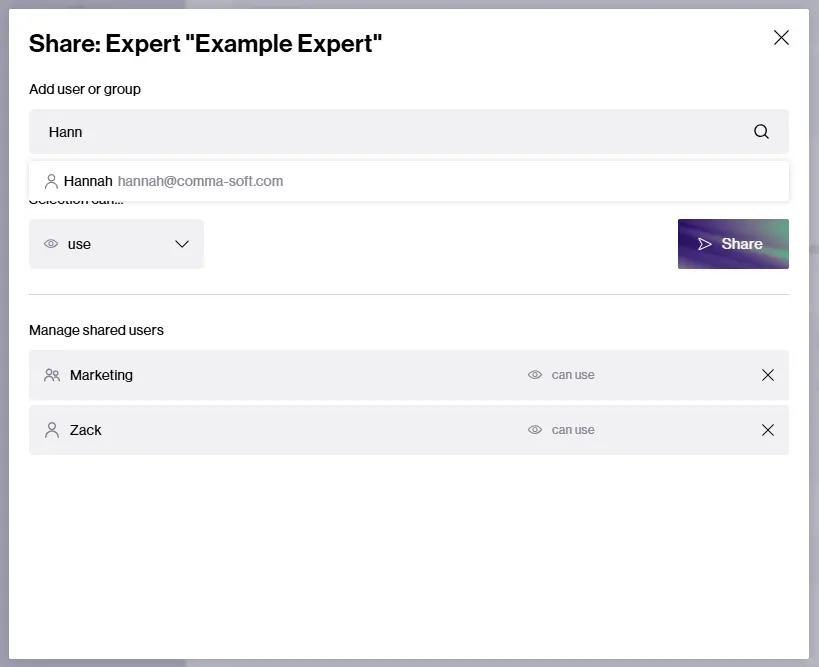This screenshot has height=667, width=819.
Task: Click the group icon next to Marketing
Action: pyautogui.click(x=52, y=375)
